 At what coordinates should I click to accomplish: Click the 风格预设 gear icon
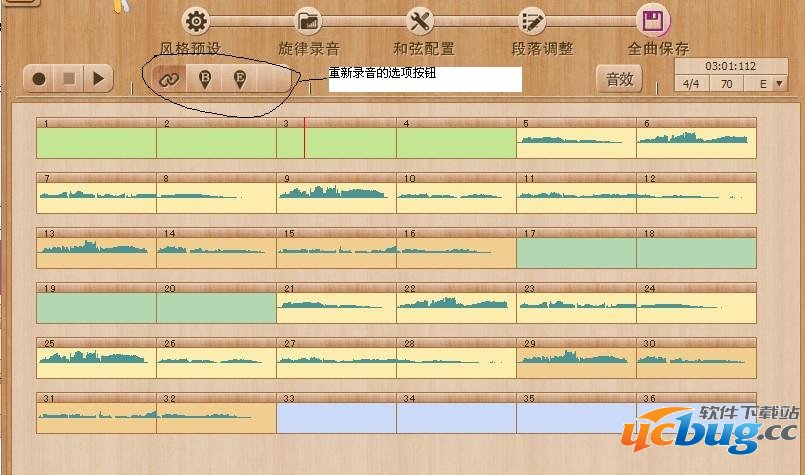pos(197,21)
